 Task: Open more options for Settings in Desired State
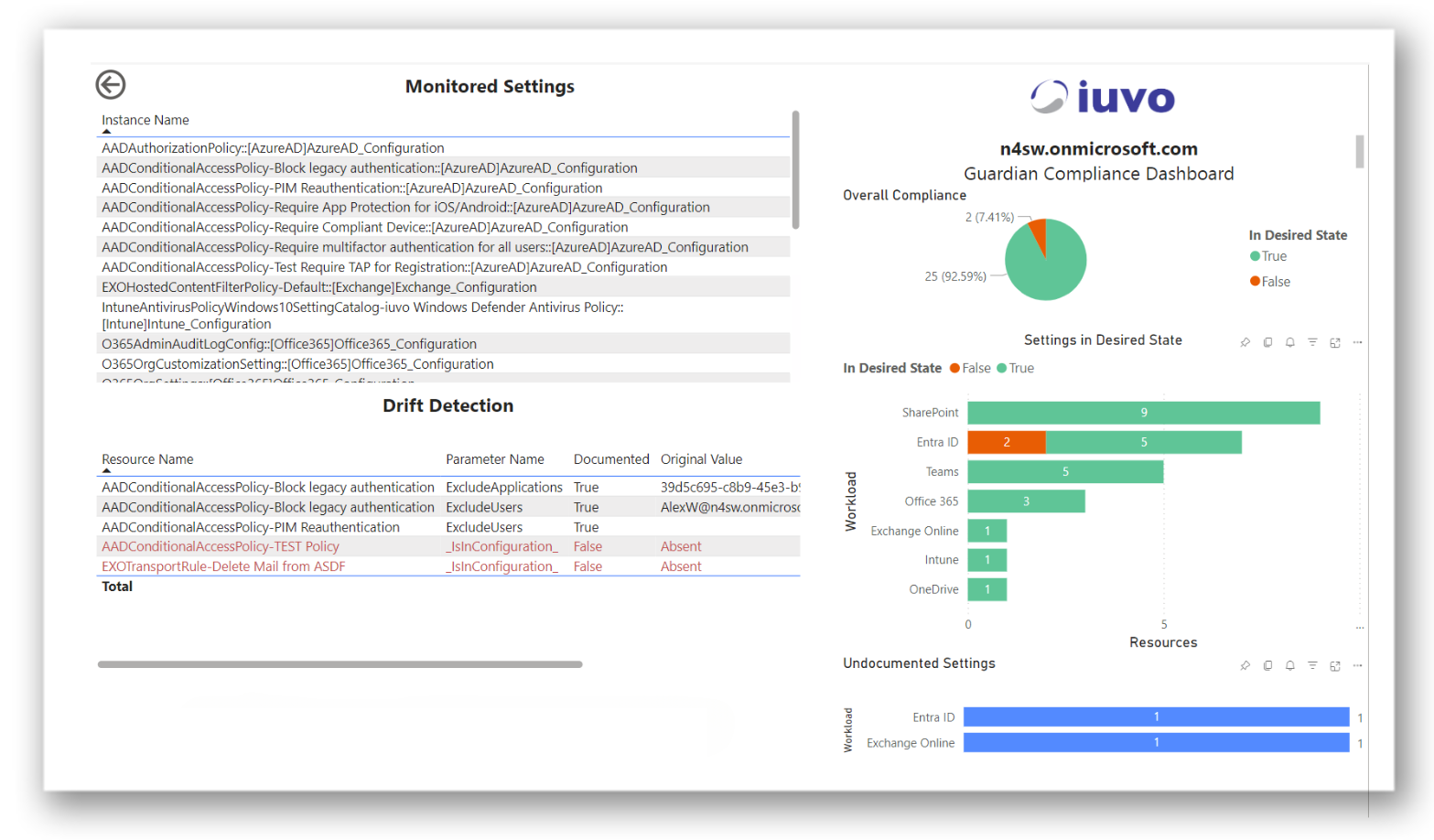[1357, 342]
